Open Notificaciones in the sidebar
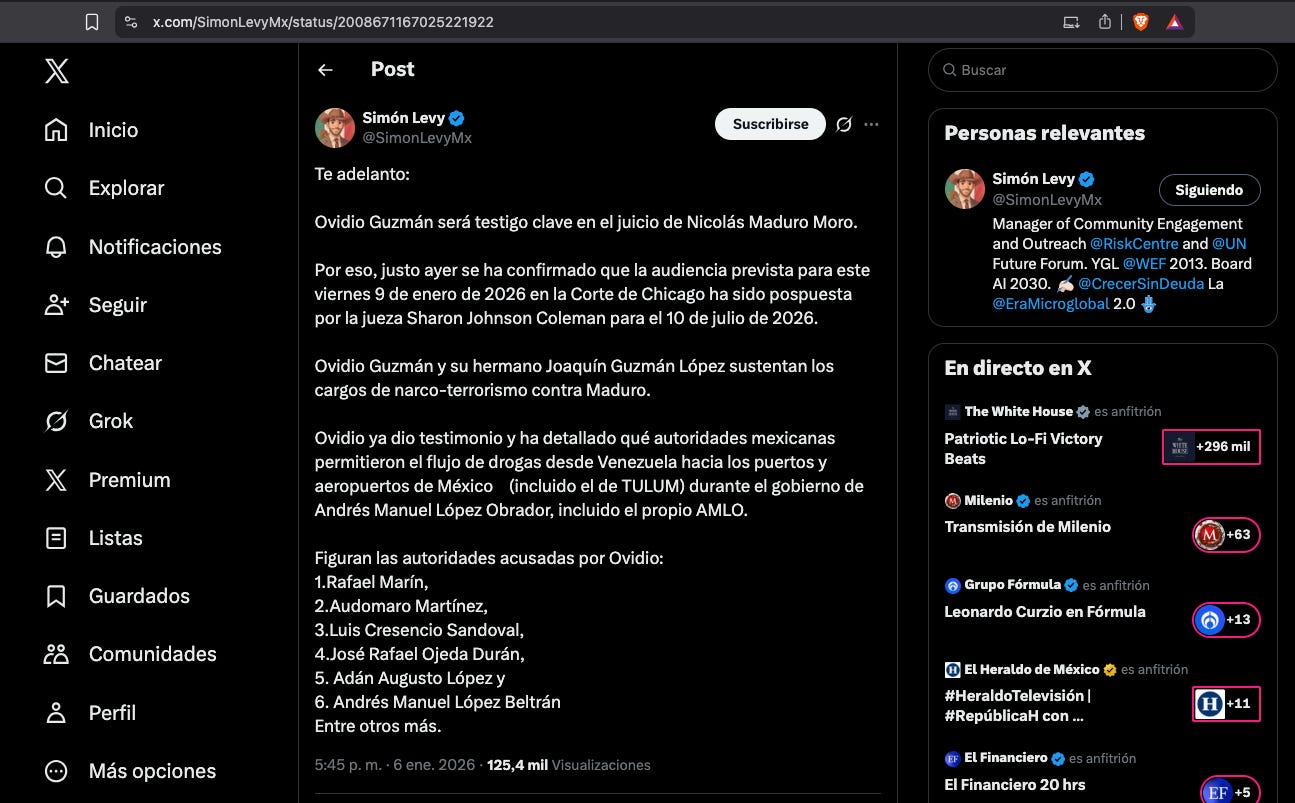The height and width of the screenshot is (803, 1295). tap(133, 247)
